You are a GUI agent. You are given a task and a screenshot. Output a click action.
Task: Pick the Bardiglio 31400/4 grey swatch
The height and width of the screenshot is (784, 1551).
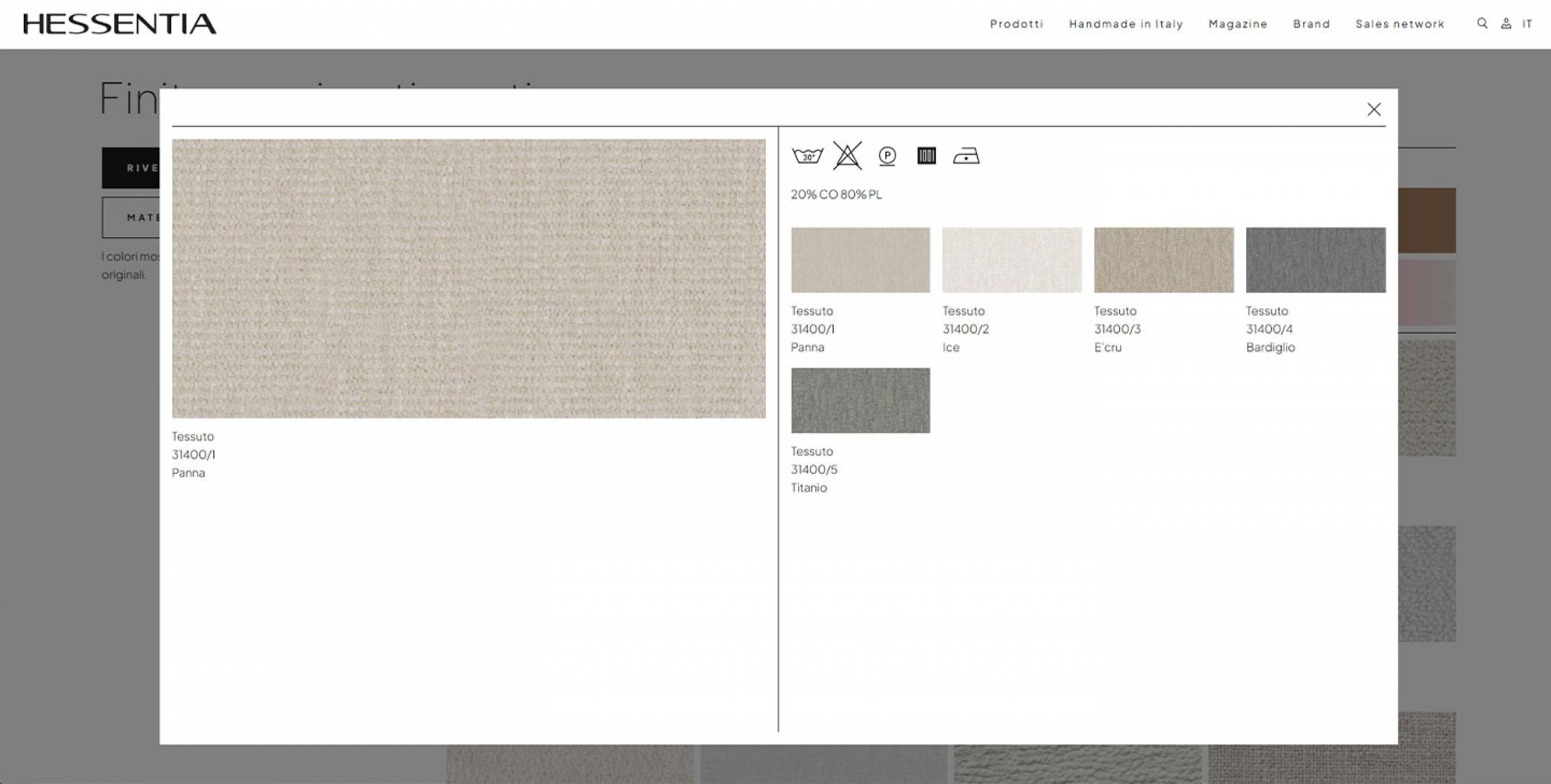click(x=1315, y=260)
